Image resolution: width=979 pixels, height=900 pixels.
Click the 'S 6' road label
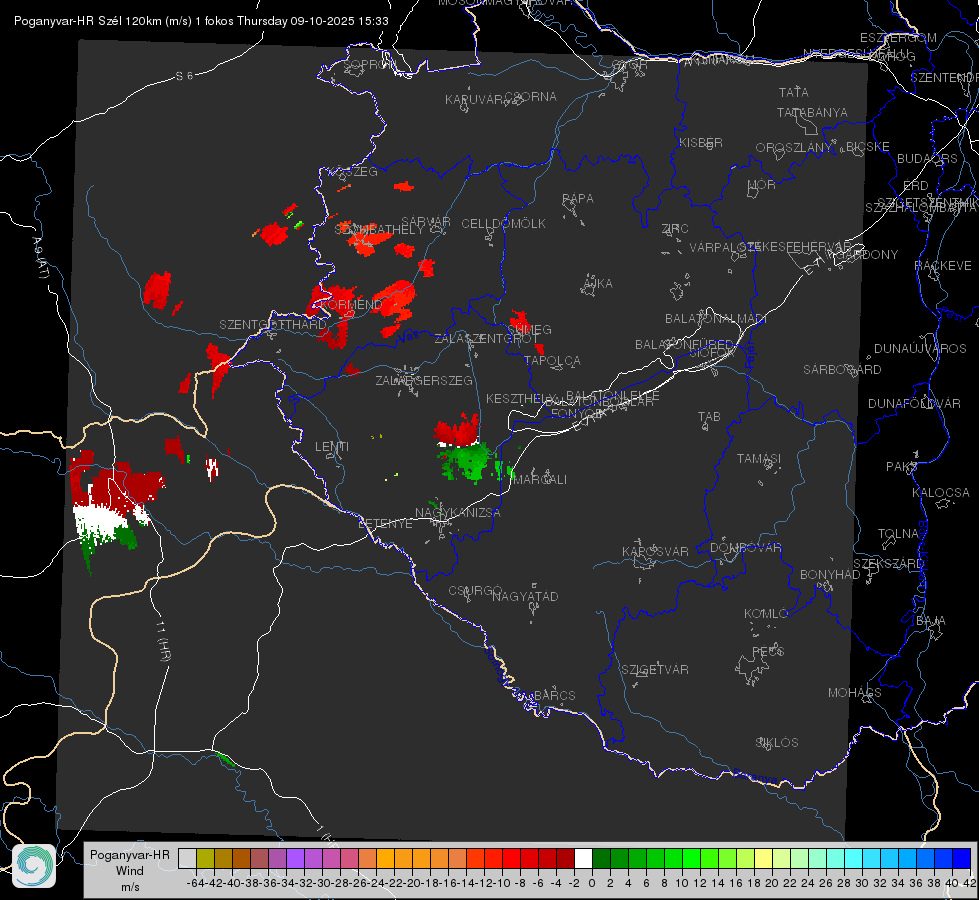[184, 76]
